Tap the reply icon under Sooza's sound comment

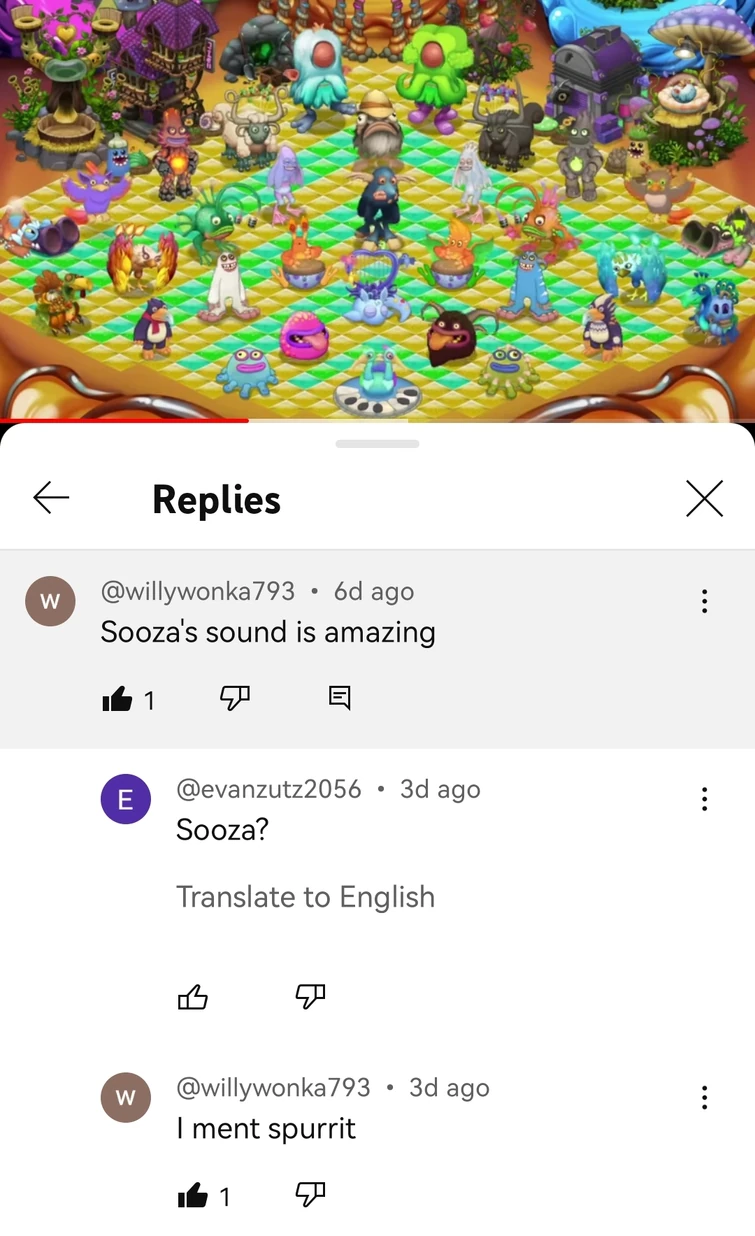[340, 698]
